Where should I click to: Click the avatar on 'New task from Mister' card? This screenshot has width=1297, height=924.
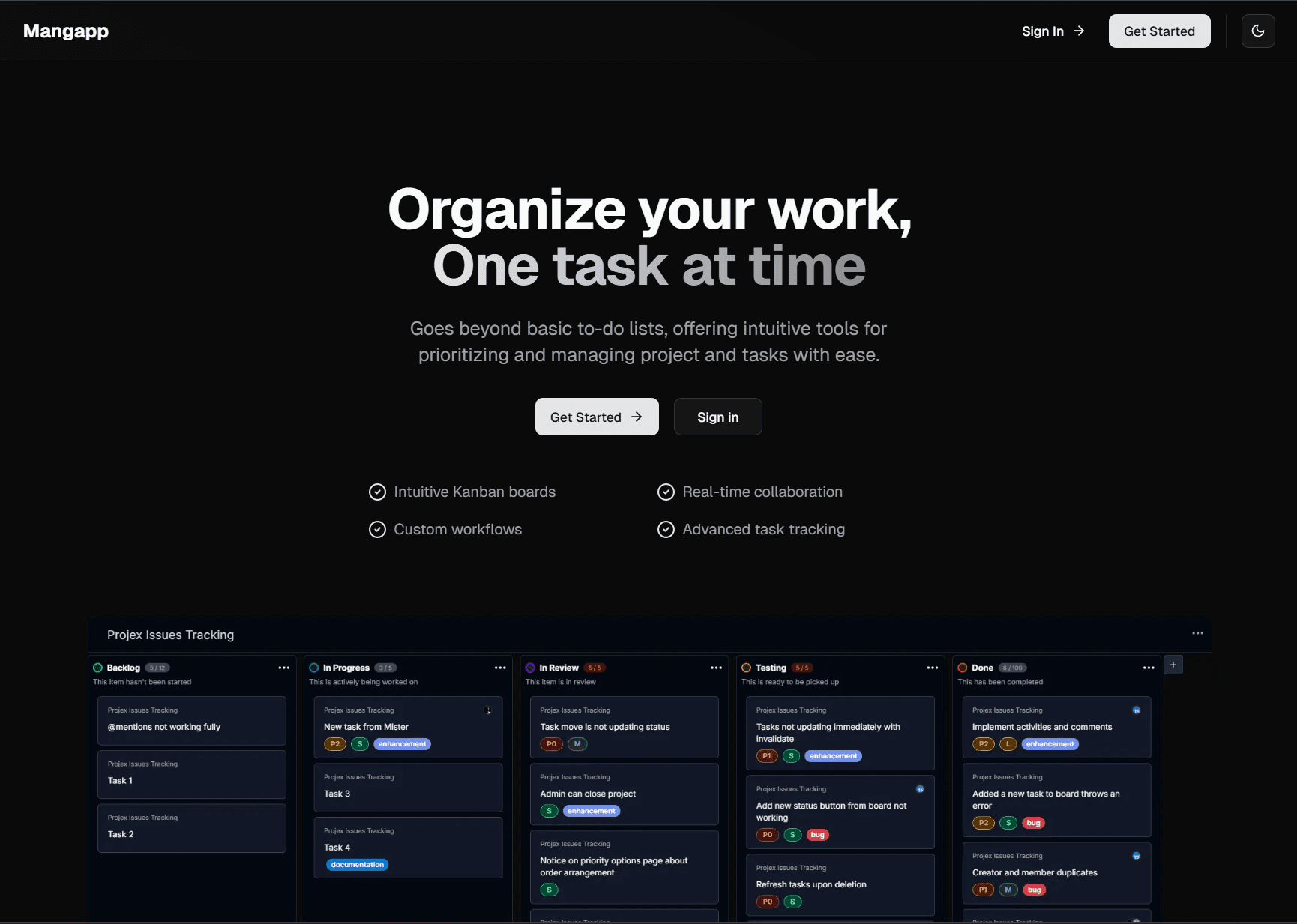487,709
